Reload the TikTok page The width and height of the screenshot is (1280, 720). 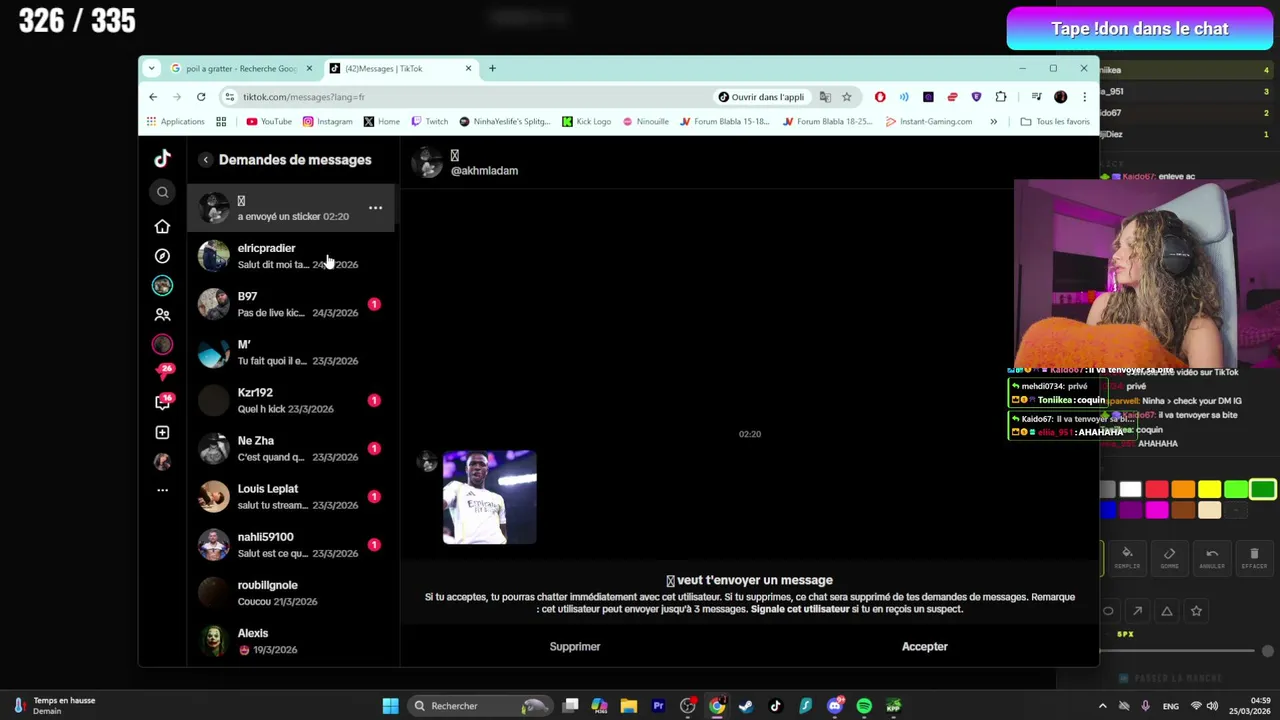point(201,97)
